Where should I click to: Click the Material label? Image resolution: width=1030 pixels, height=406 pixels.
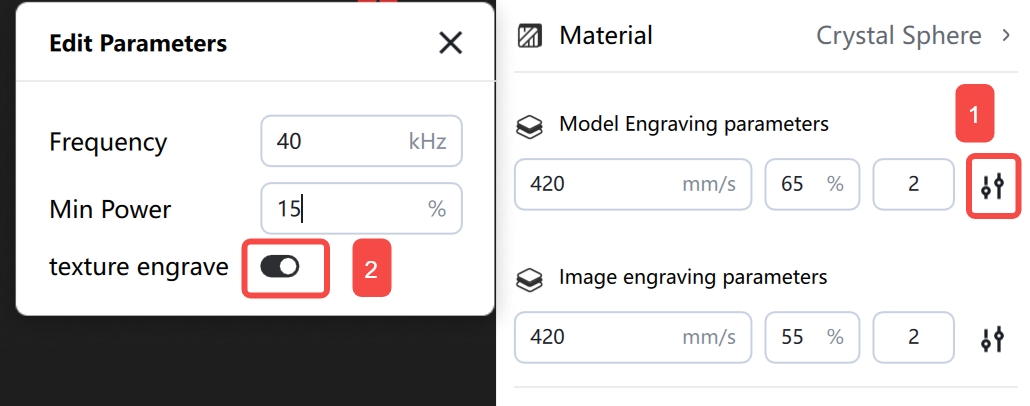click(606, 35)
